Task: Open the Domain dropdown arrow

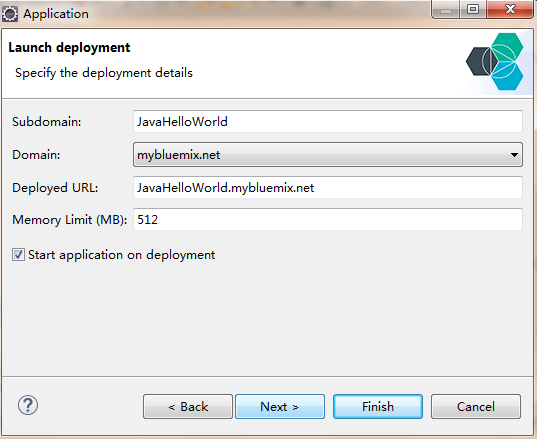Action: coord(514,155)
